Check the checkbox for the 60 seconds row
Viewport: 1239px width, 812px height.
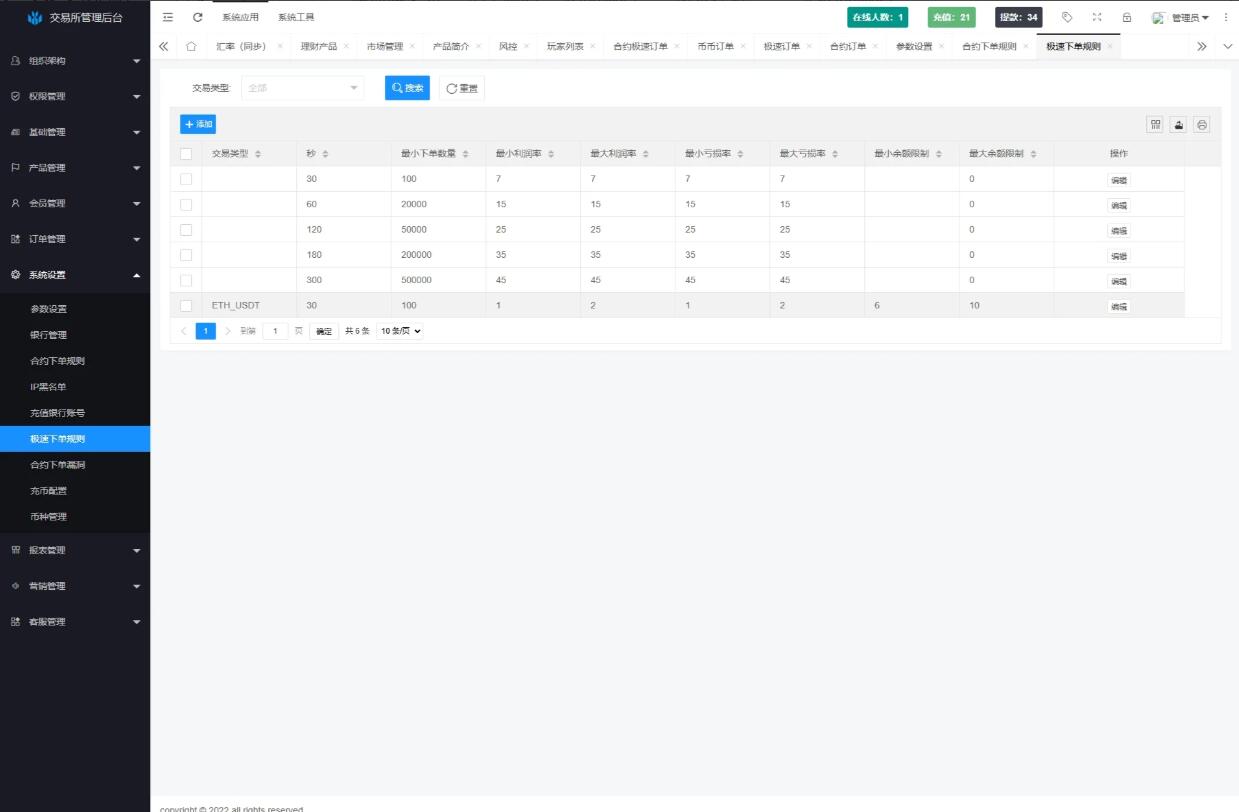point(186,204)
